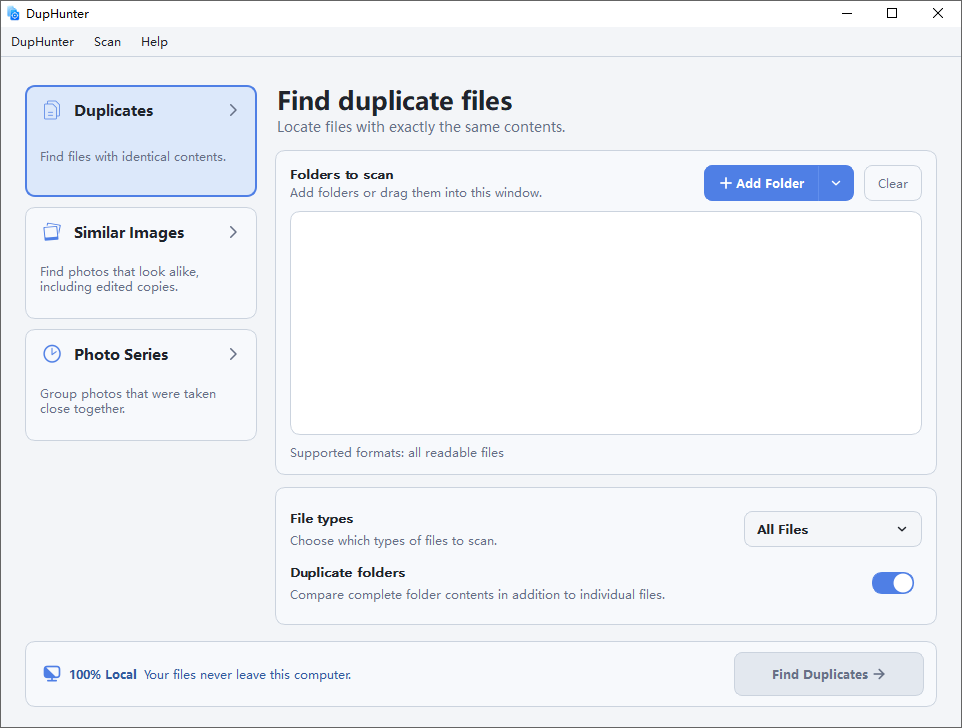962x728 pixels.
Task: Click the 100% Local monitor icon
Action: tap(52, 674)
